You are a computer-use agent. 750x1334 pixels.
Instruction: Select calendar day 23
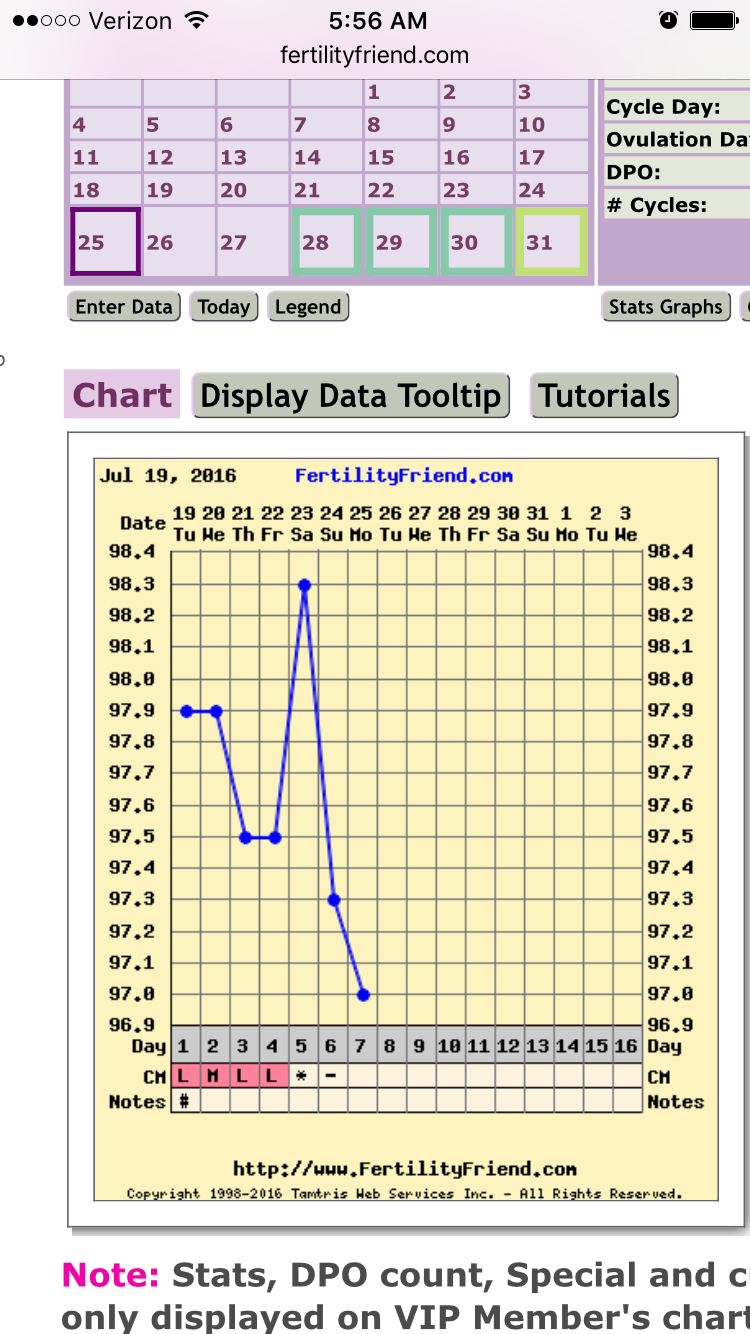[x=475, y=190]
